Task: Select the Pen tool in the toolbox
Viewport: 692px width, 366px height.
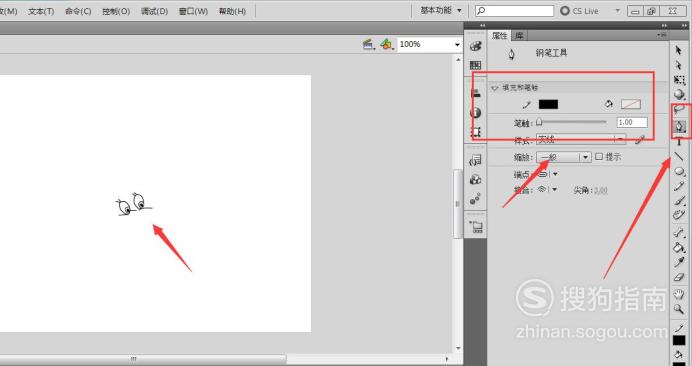Action: (680, 127)
